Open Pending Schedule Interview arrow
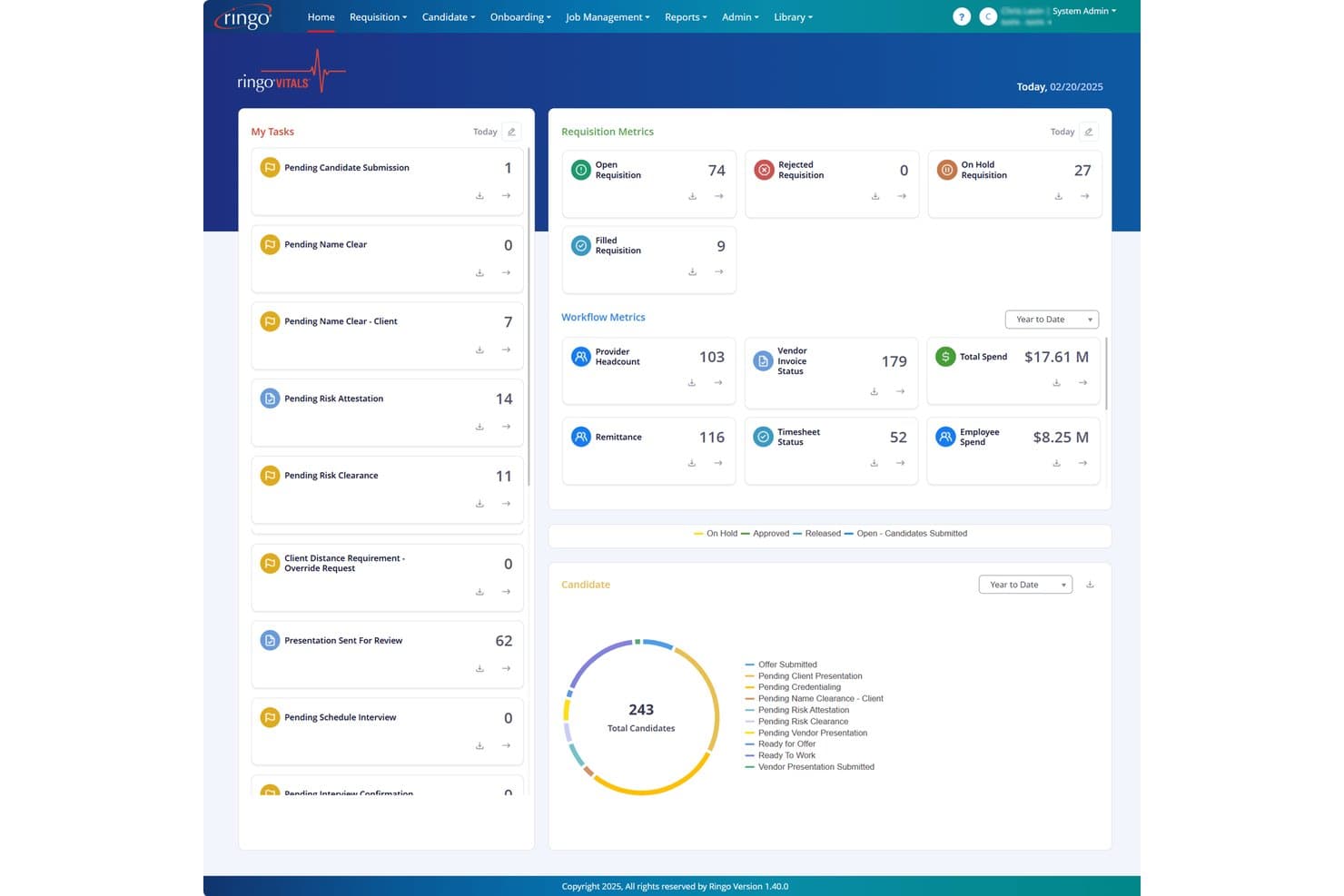This screenshot has width=1344, height=896. tap(506, 746)
